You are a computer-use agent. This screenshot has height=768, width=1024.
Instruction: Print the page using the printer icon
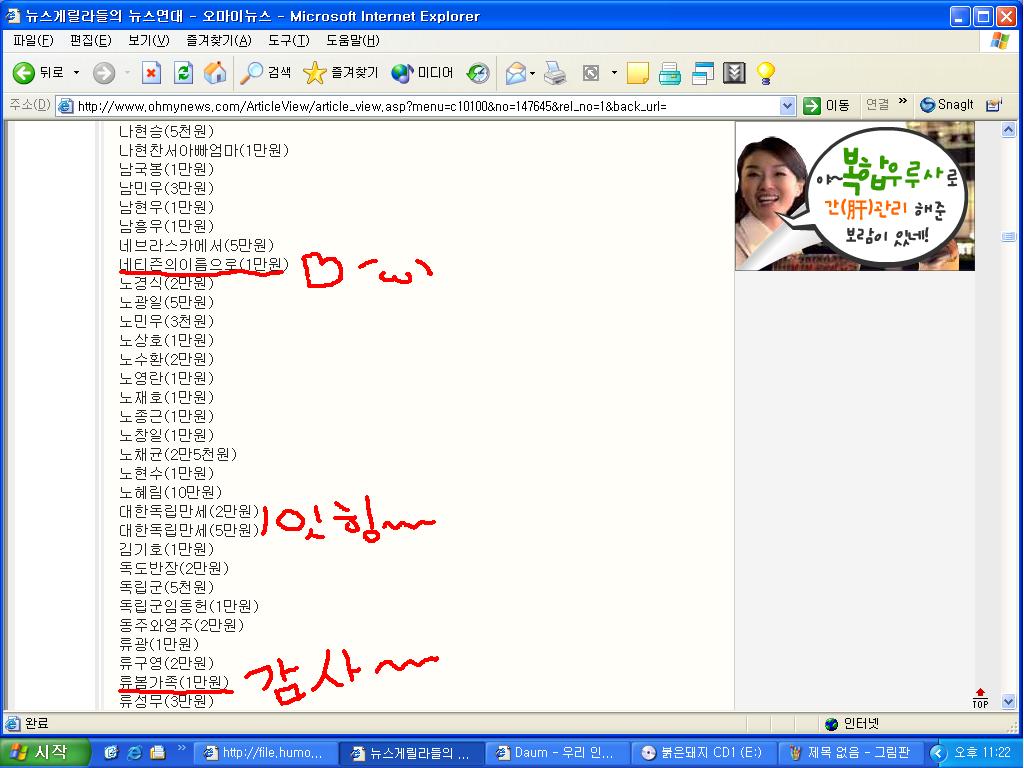(555, 72)
